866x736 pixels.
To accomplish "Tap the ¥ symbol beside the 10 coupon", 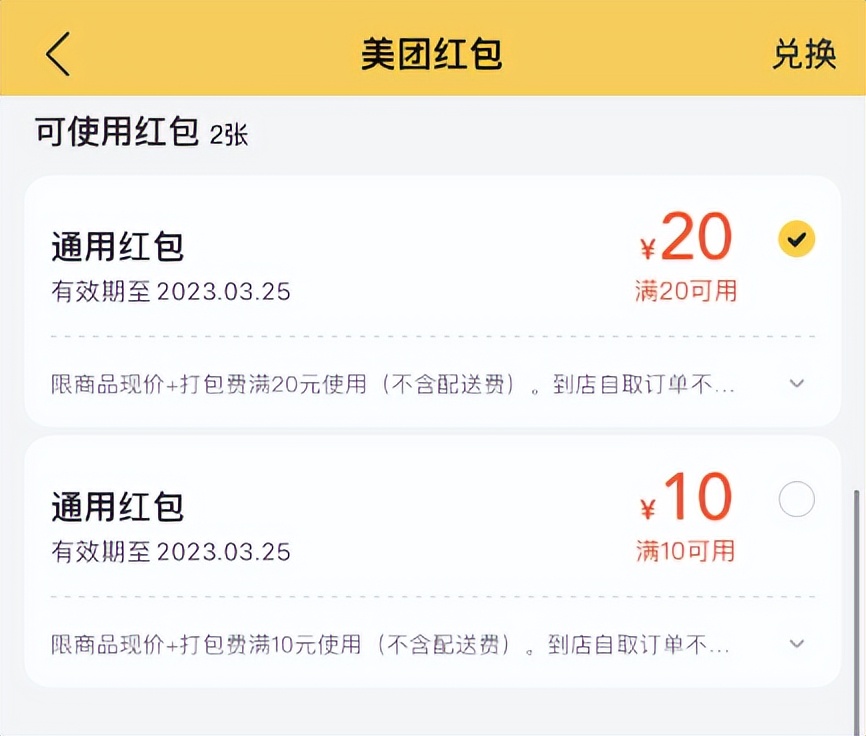I will (648, 502).
